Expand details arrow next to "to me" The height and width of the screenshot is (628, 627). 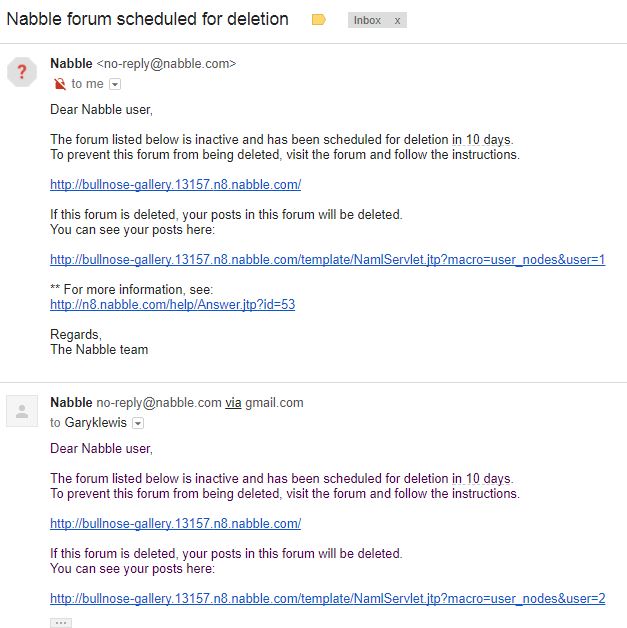(115, 84)
